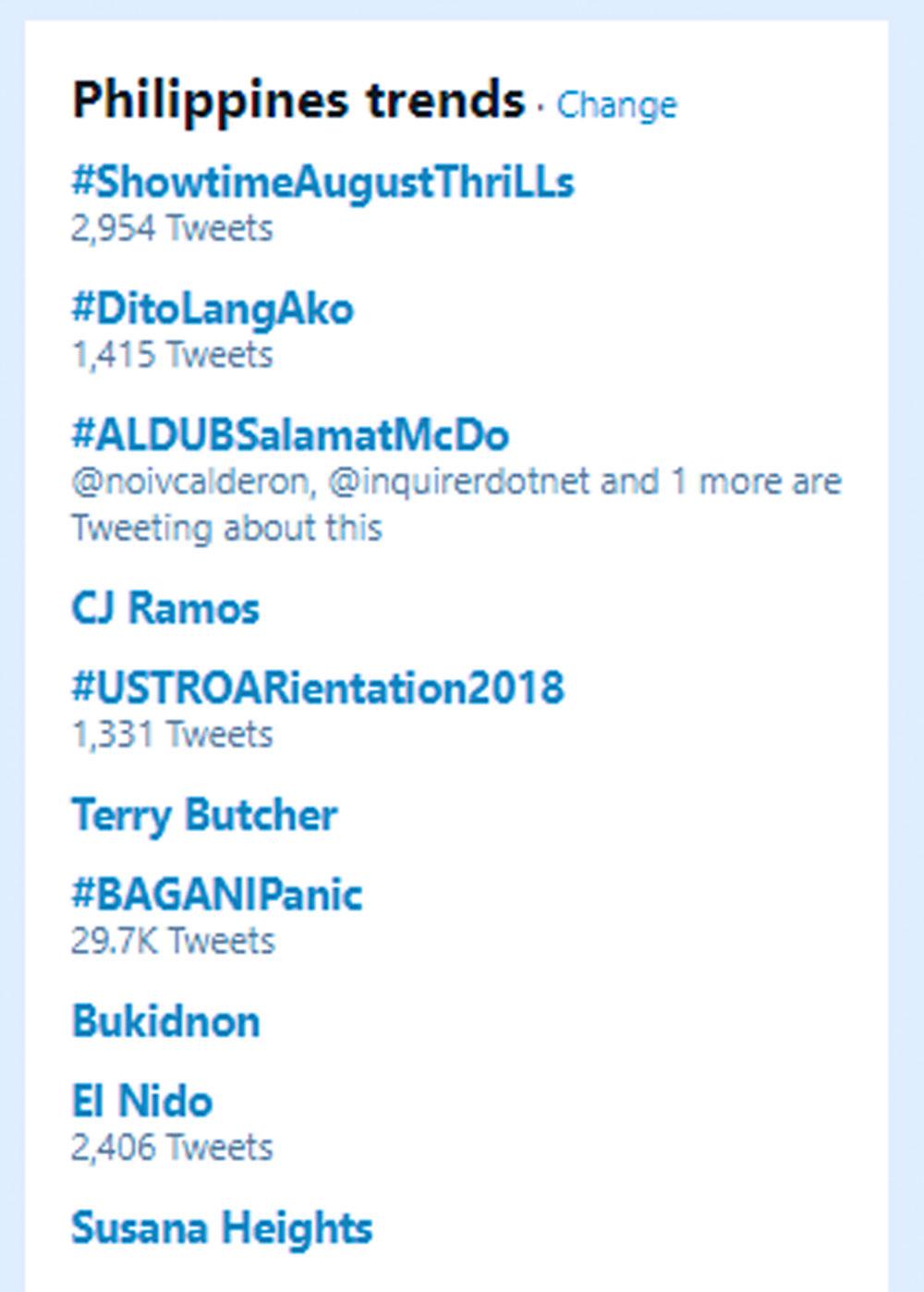Open the #BAGANIPanic trending hashtag
The image size is (924, 1292).
click(217, 895)
